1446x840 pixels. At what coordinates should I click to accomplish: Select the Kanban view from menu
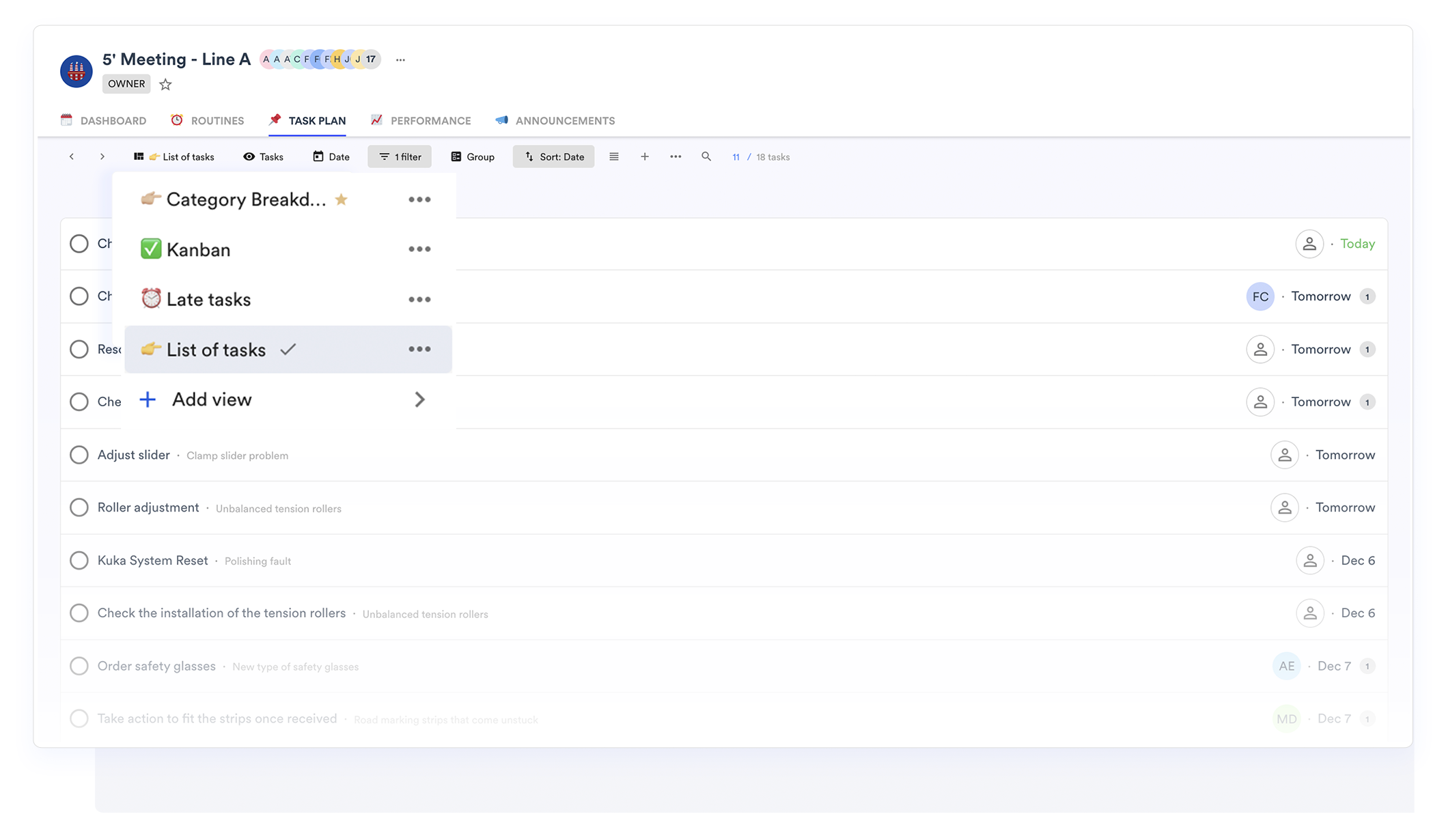click(198, 249)
